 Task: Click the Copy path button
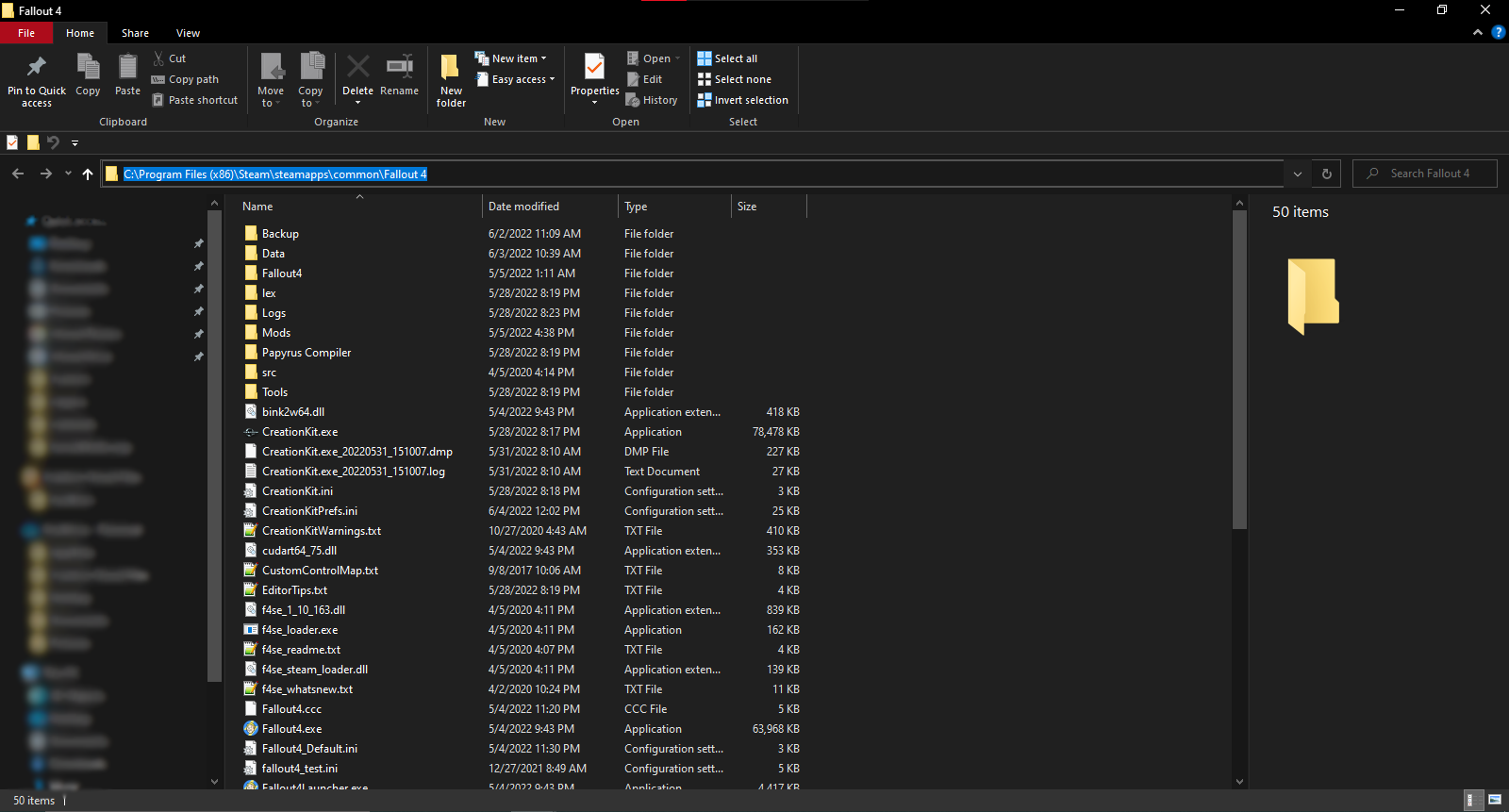point(185,79)
